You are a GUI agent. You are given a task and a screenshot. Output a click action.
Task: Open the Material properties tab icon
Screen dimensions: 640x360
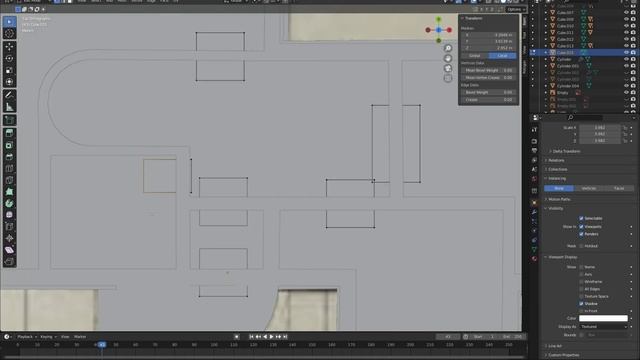(x=534, y=258)
